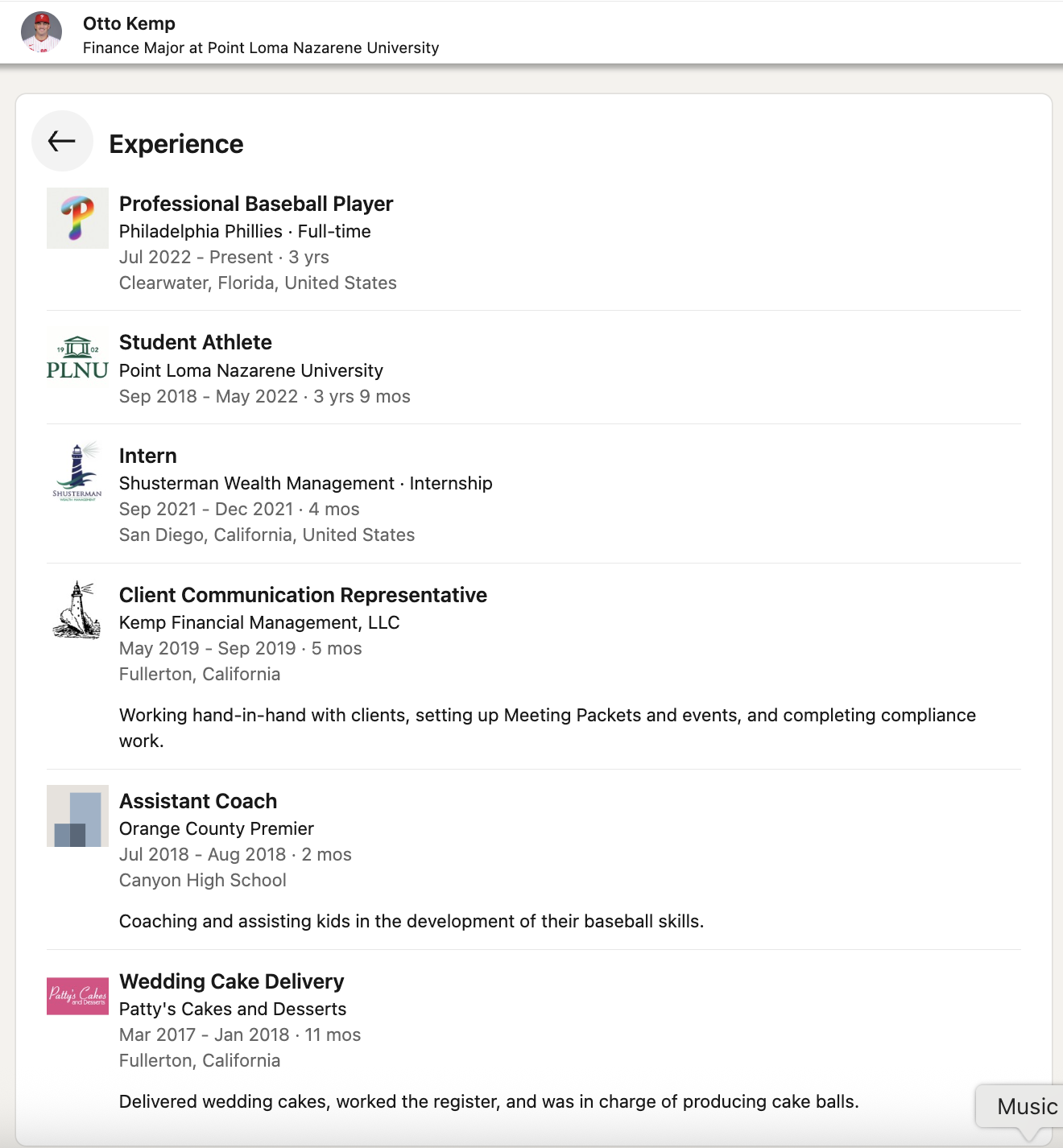Click the Experience section heading

[176, 144]
